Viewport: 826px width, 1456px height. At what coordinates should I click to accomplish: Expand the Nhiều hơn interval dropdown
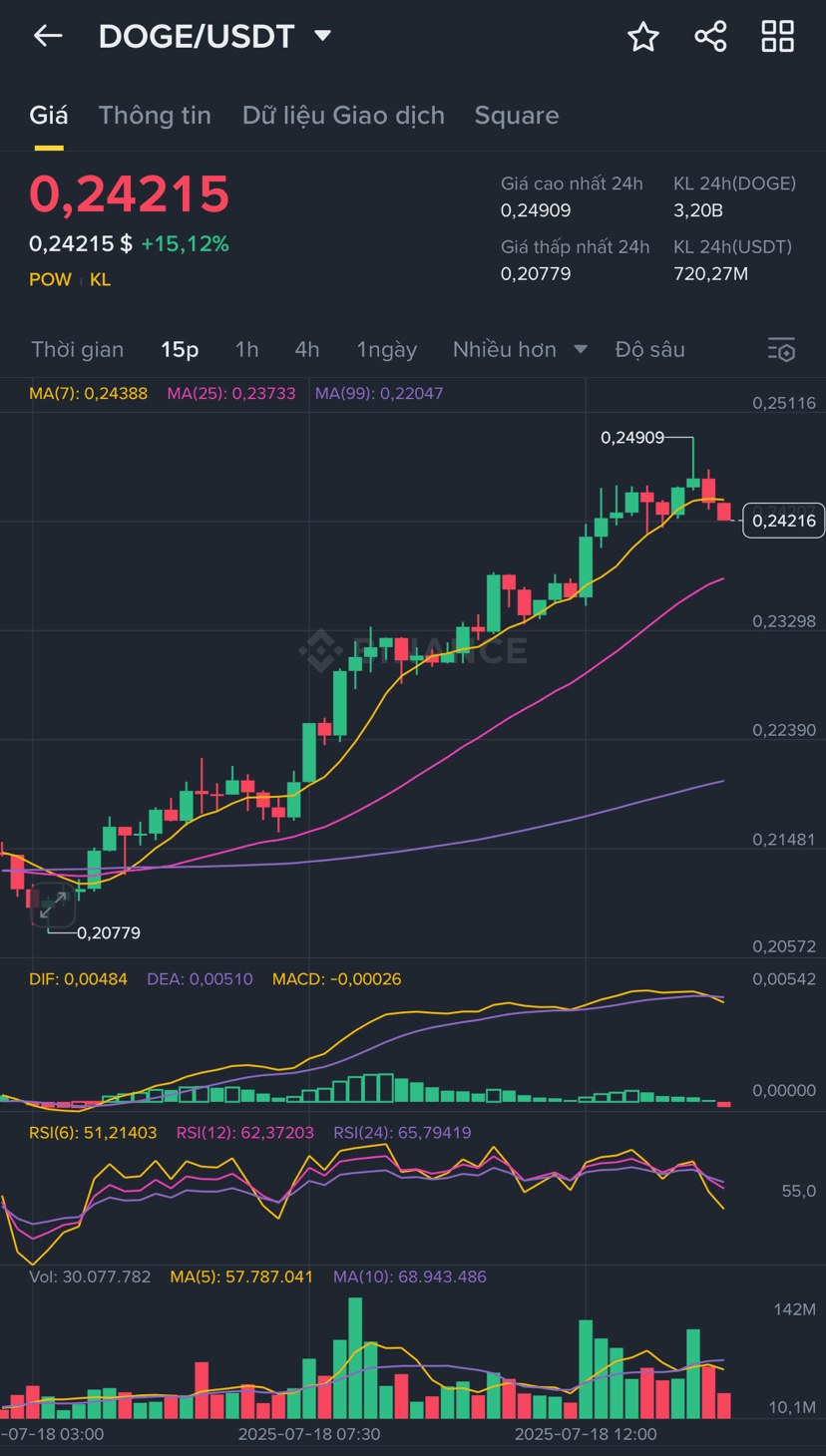(x=520, y=349)
